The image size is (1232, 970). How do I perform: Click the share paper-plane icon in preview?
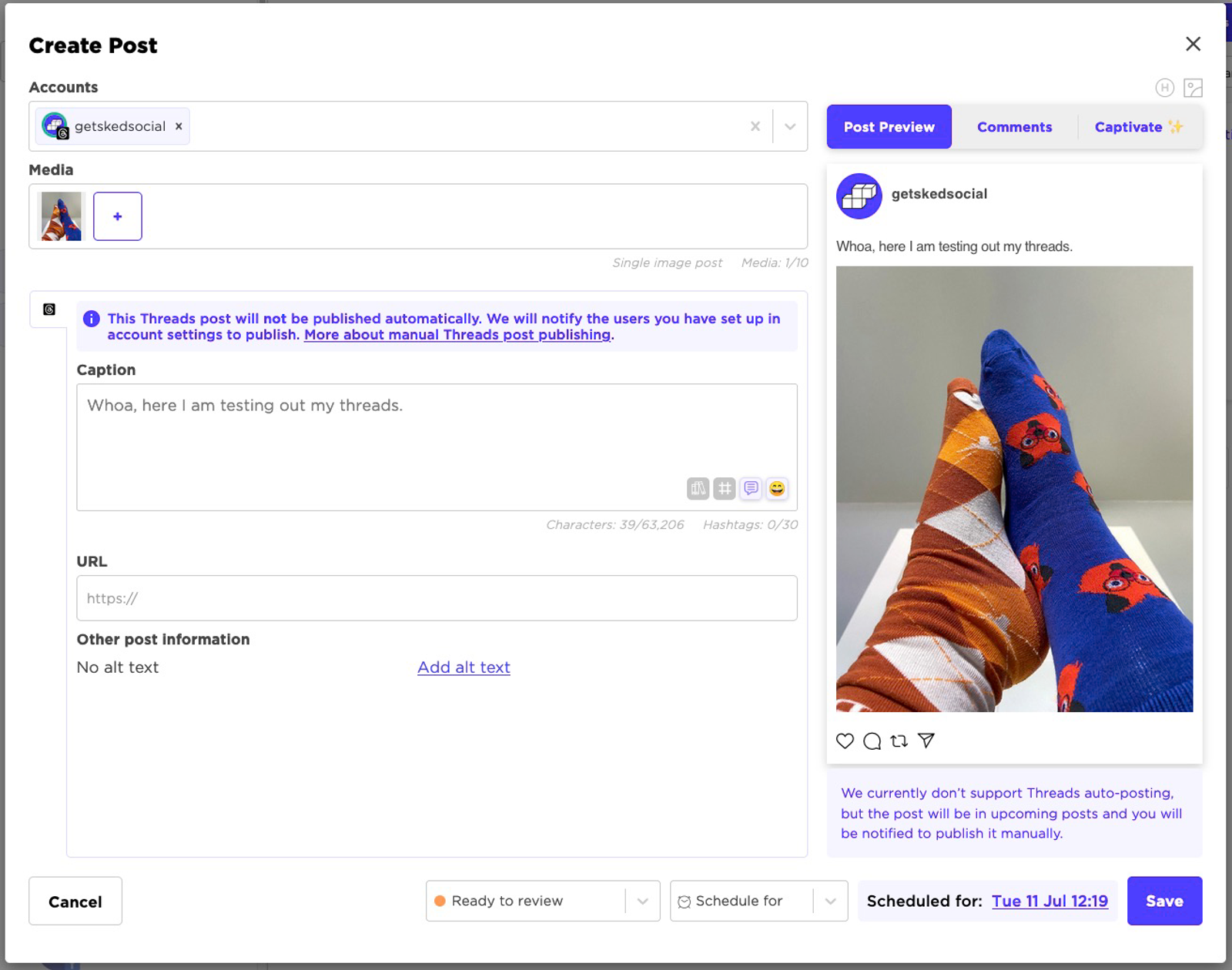(x=926, y=741)
